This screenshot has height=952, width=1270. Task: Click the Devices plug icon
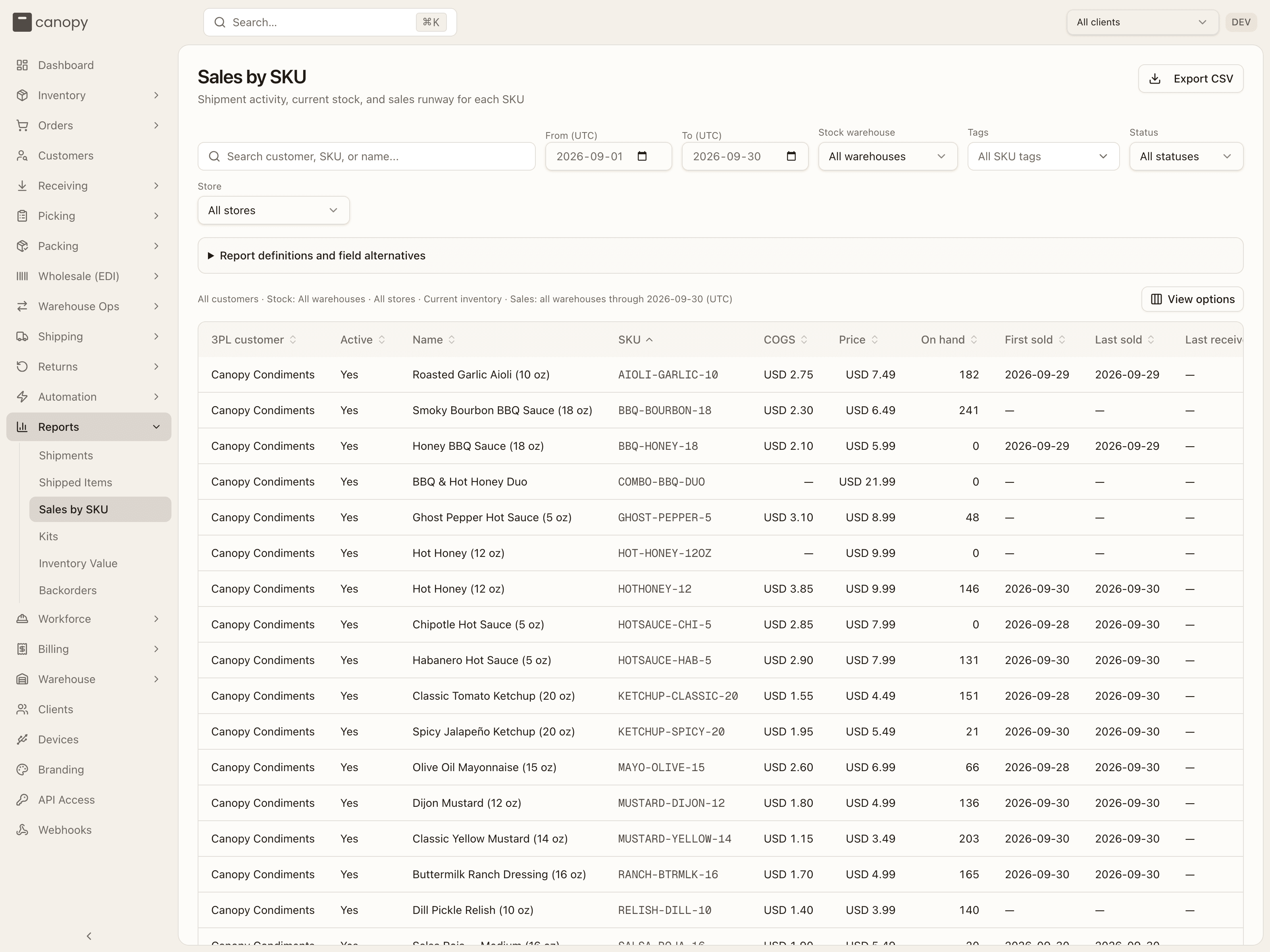click(22, 740)
